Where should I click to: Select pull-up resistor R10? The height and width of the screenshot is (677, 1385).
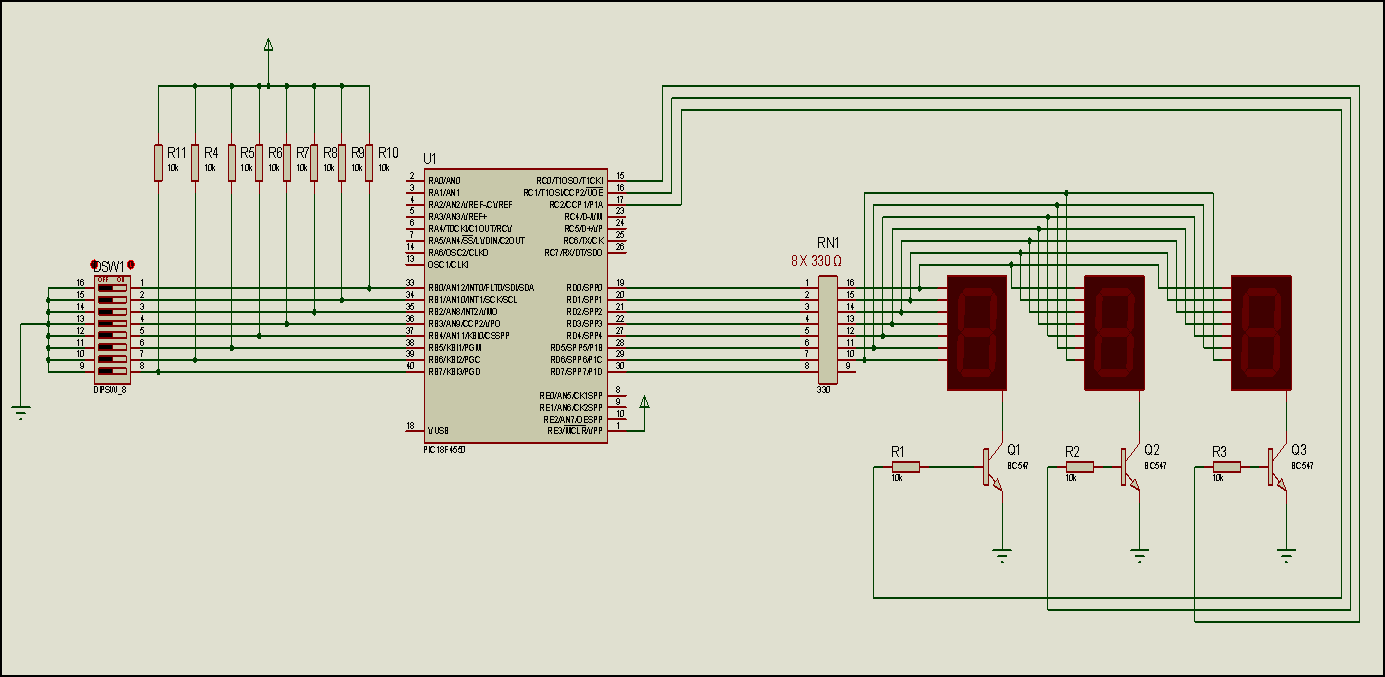[370, 163]
